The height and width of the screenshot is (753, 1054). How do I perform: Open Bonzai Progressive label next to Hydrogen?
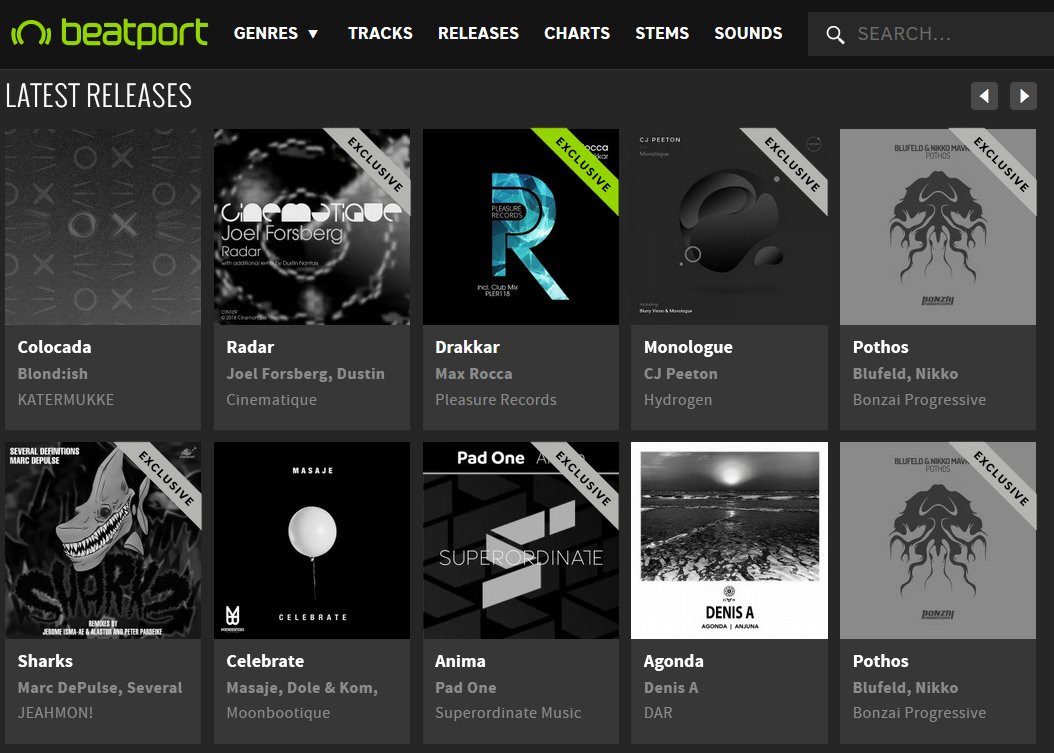click(x=920, y=401)
